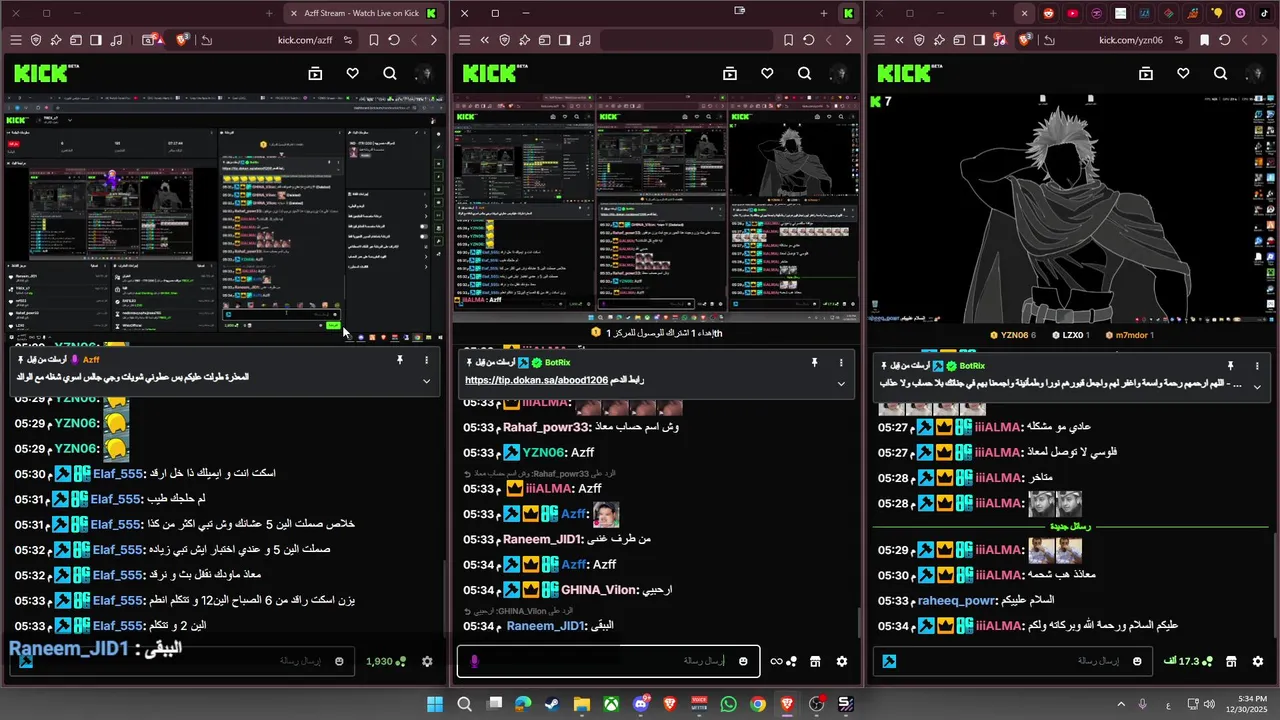This screenshot has height=720, width=1280.
Task: Open the profile avatar in the yzn06 window
Action: pyautogui.click(x=1256, y=74)
